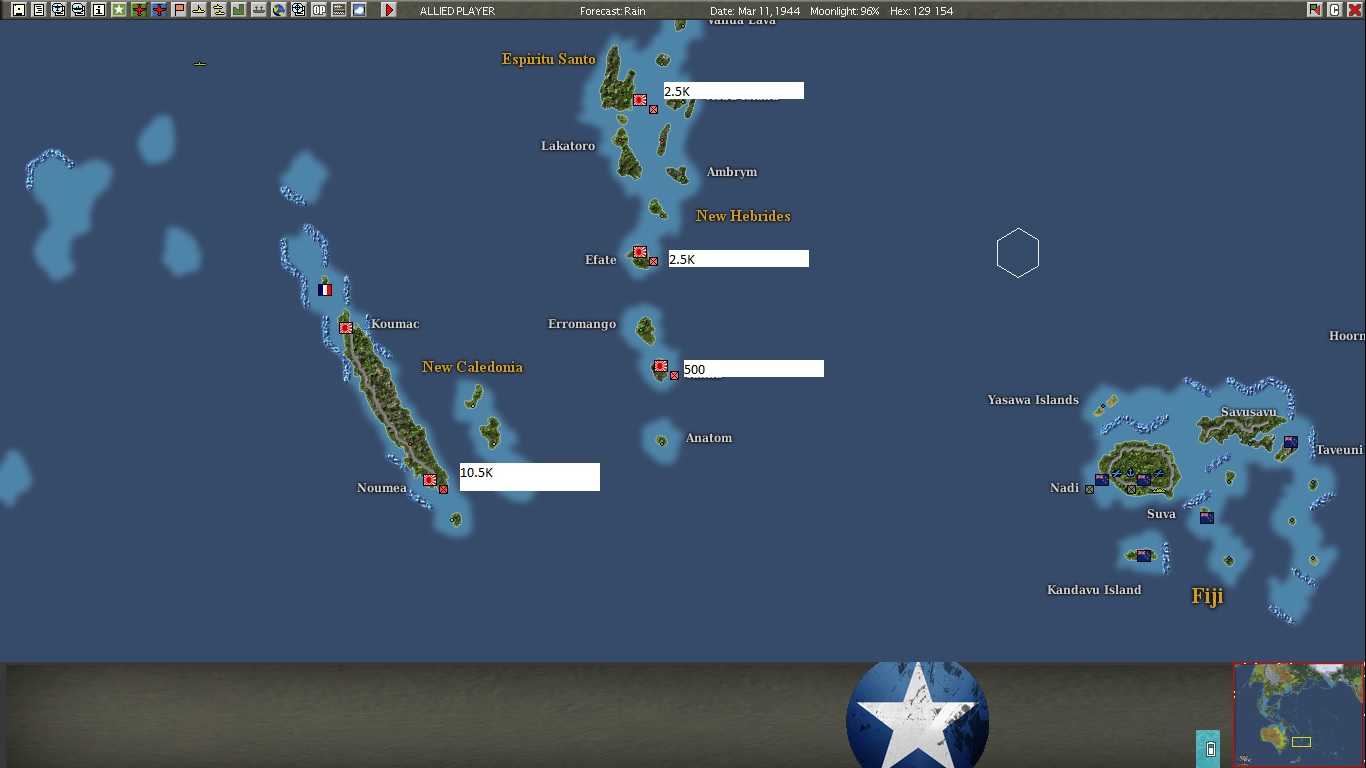Click the 'Yasawa Islands' map label

(x=1033, y=400)
